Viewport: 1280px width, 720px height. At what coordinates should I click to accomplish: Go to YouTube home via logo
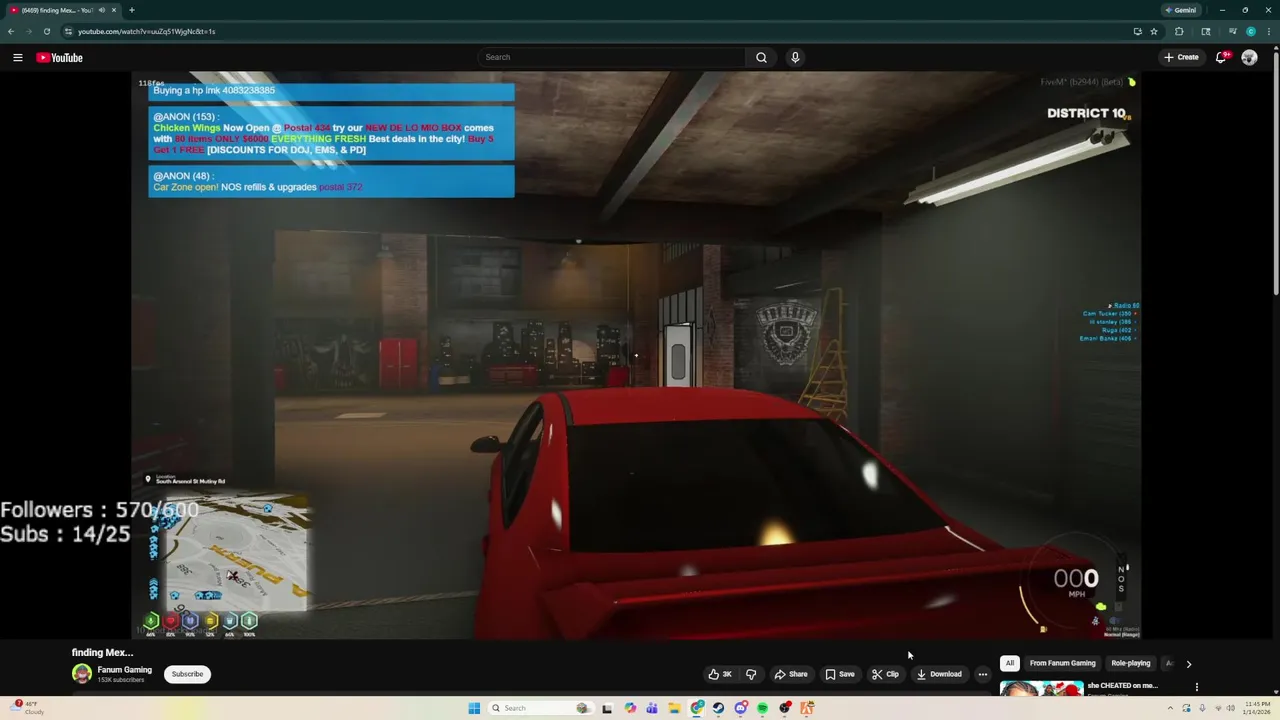pyautogui.click(x=59, y=57)
